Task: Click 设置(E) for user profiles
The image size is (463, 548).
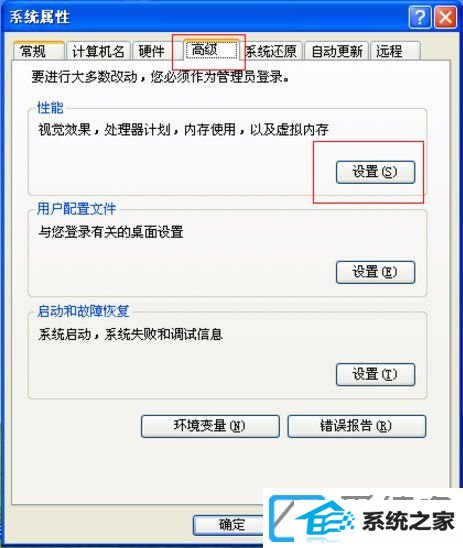Action: point(375,272)
